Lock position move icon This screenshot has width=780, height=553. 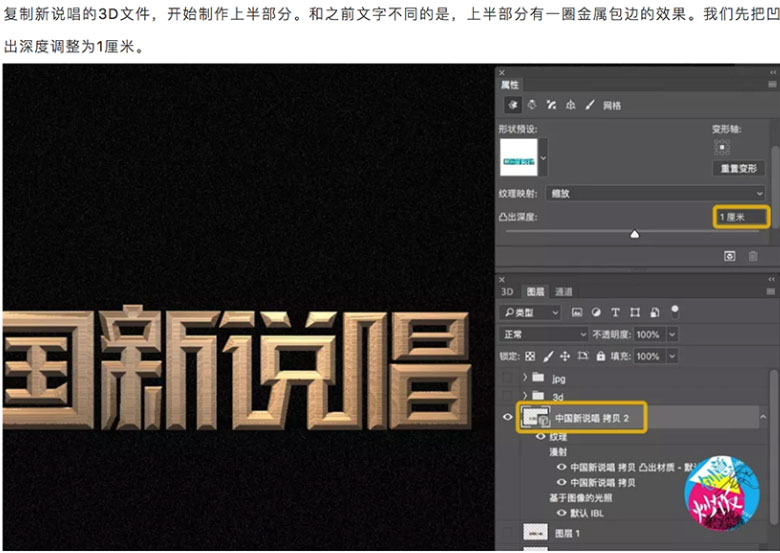pos(565,356)
